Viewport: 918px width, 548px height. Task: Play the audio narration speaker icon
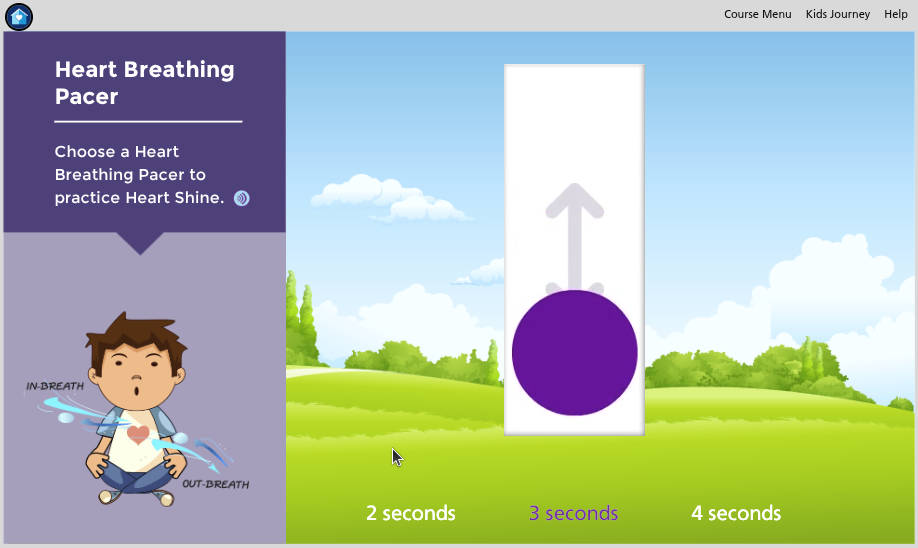pos(241,198)
